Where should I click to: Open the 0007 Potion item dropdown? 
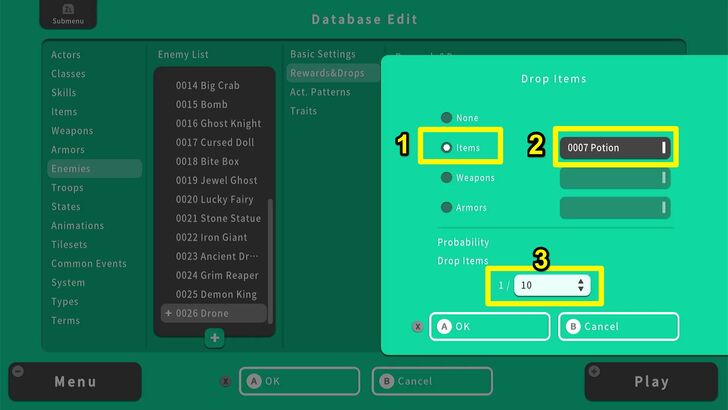(615, 148)
